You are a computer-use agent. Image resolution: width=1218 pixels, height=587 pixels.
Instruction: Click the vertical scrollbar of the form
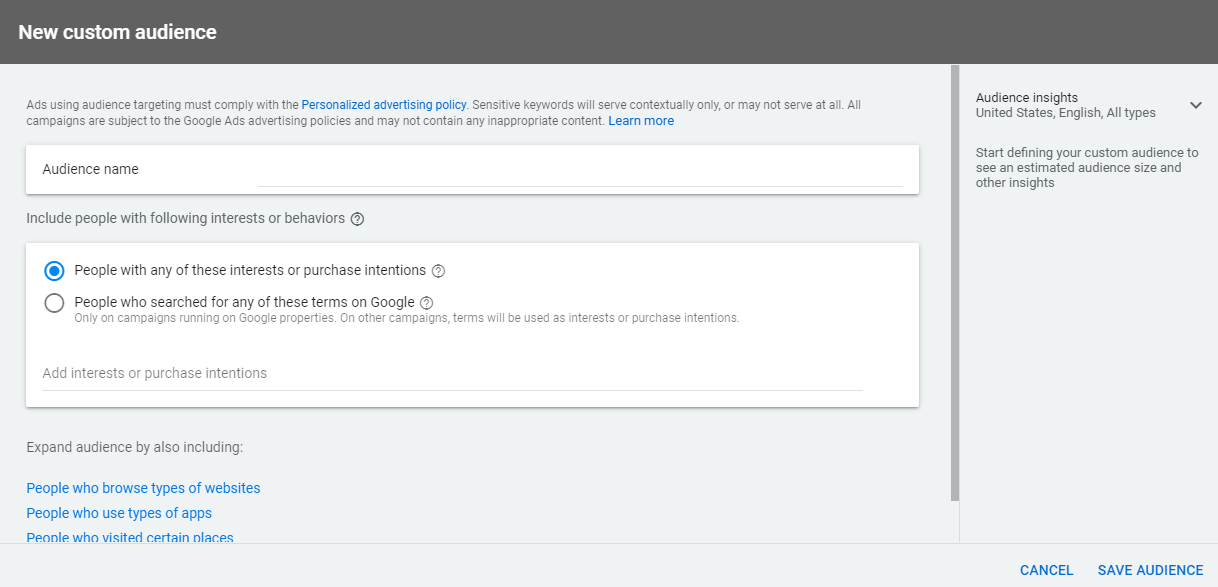pyautogui.click(x=955, y=280)
